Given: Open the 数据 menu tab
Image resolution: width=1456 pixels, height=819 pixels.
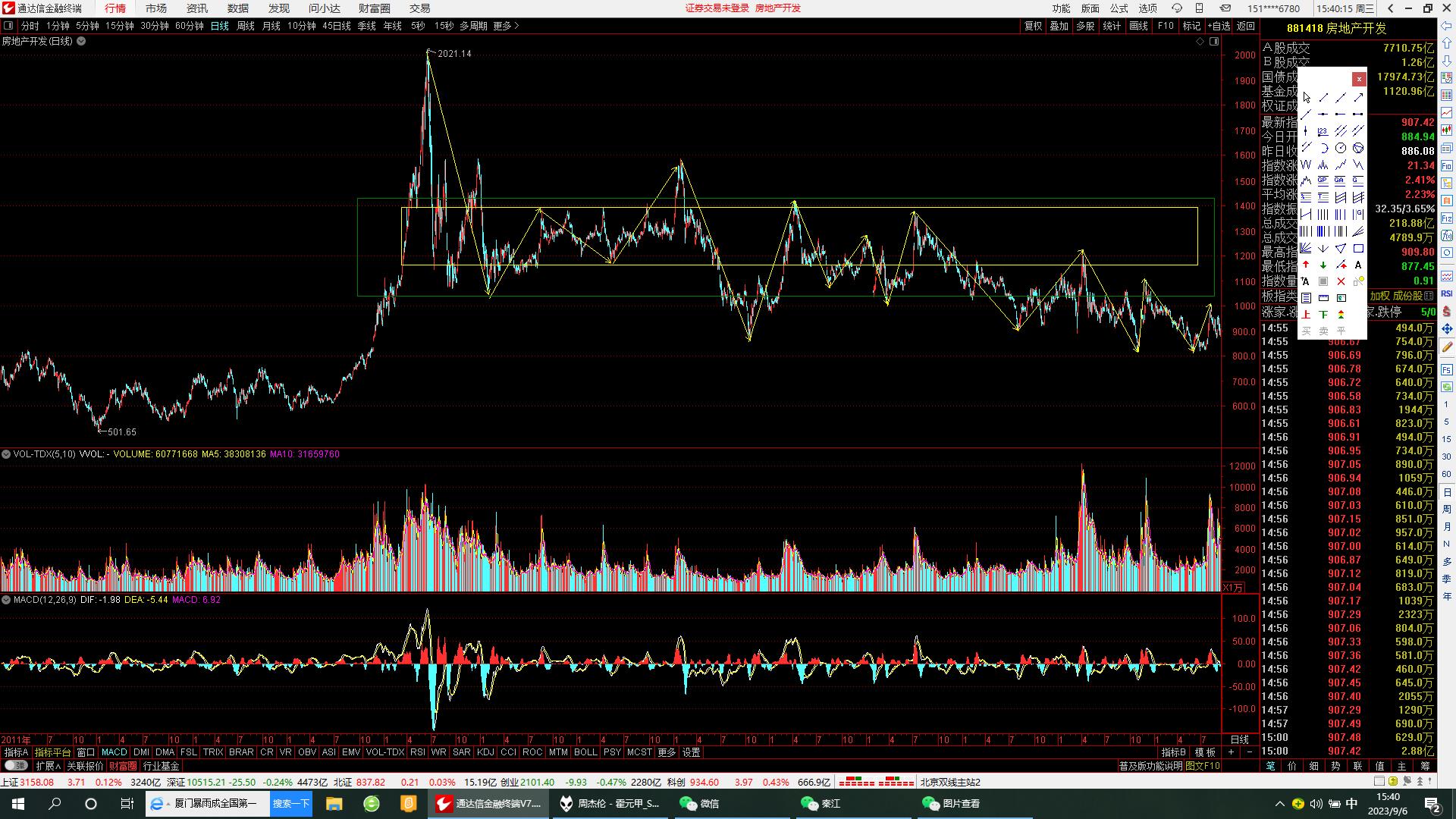Looking at the screenshot, I should click(238, 8).
